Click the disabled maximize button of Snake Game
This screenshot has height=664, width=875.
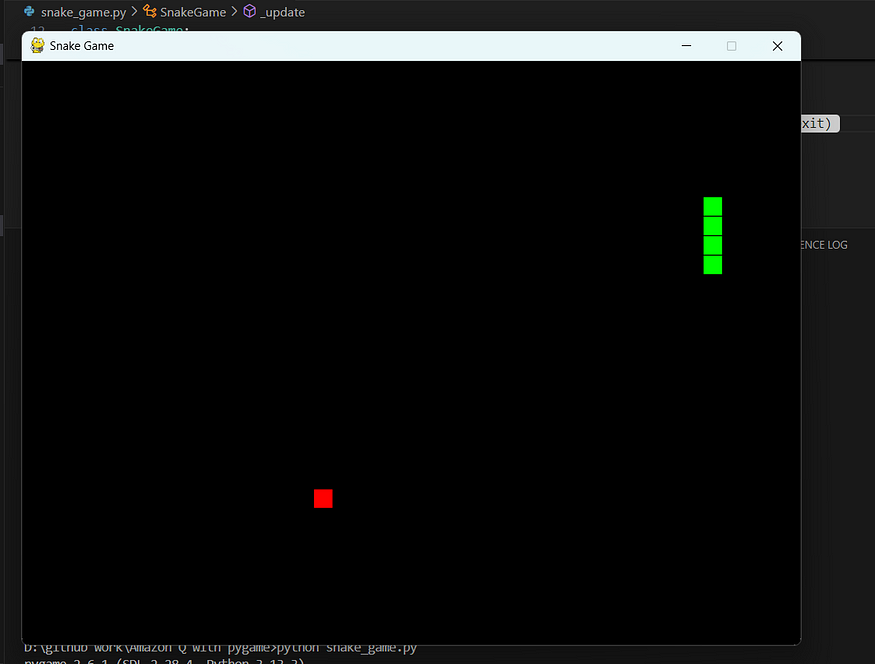coord(732,46)
